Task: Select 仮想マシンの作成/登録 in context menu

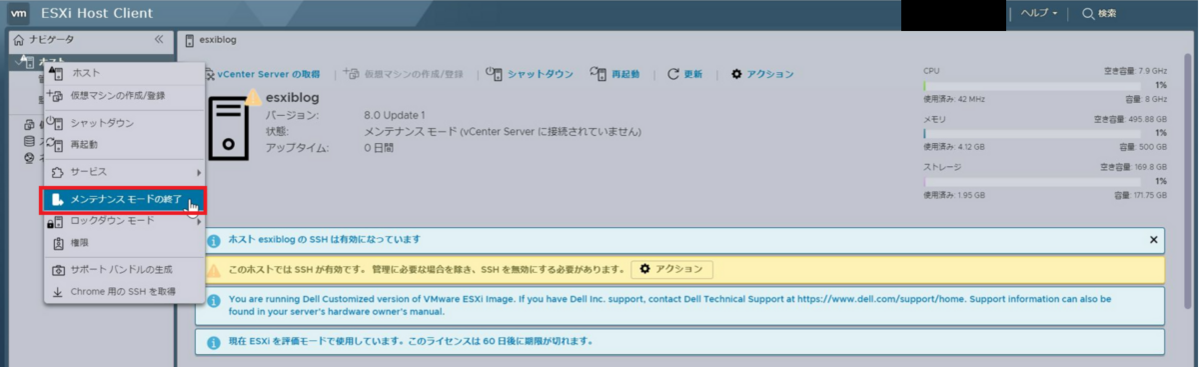Action: (x=124, y=96)
